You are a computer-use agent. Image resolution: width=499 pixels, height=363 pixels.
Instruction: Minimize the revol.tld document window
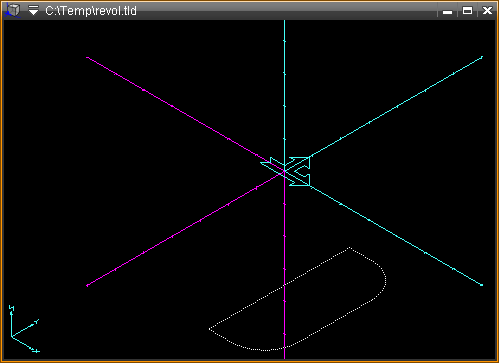(x=447, y=11)
